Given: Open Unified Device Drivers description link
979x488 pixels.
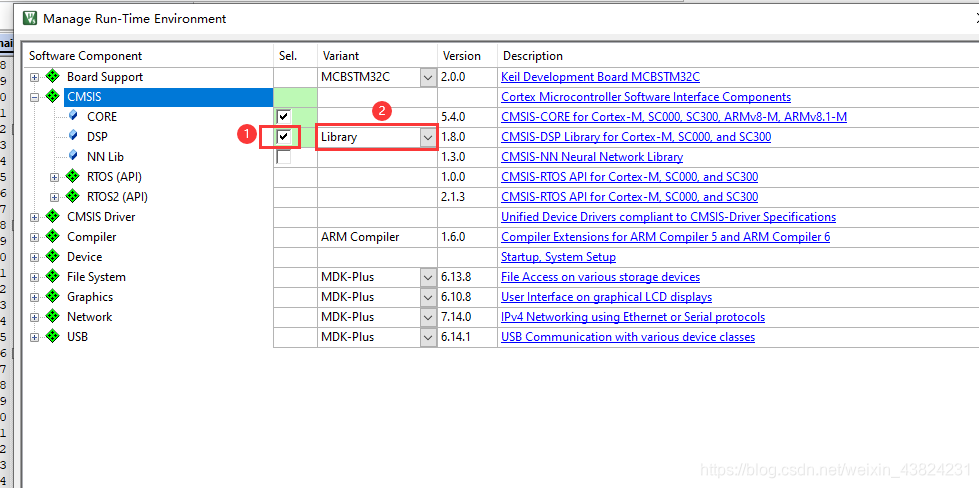Looking at the screenshot, I should coord(668,217).
